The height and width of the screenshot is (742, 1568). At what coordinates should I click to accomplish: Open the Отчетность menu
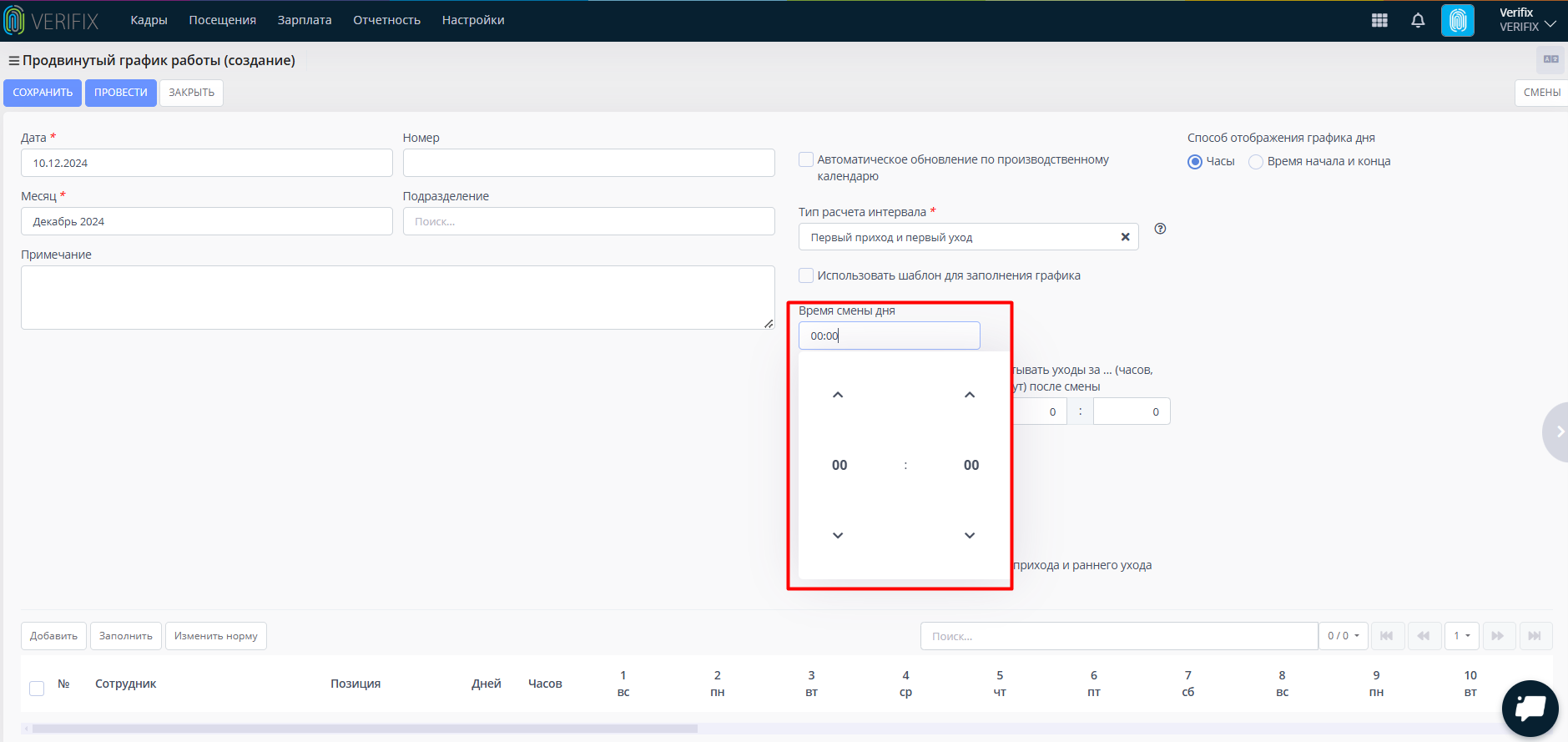tap(387, 20)
